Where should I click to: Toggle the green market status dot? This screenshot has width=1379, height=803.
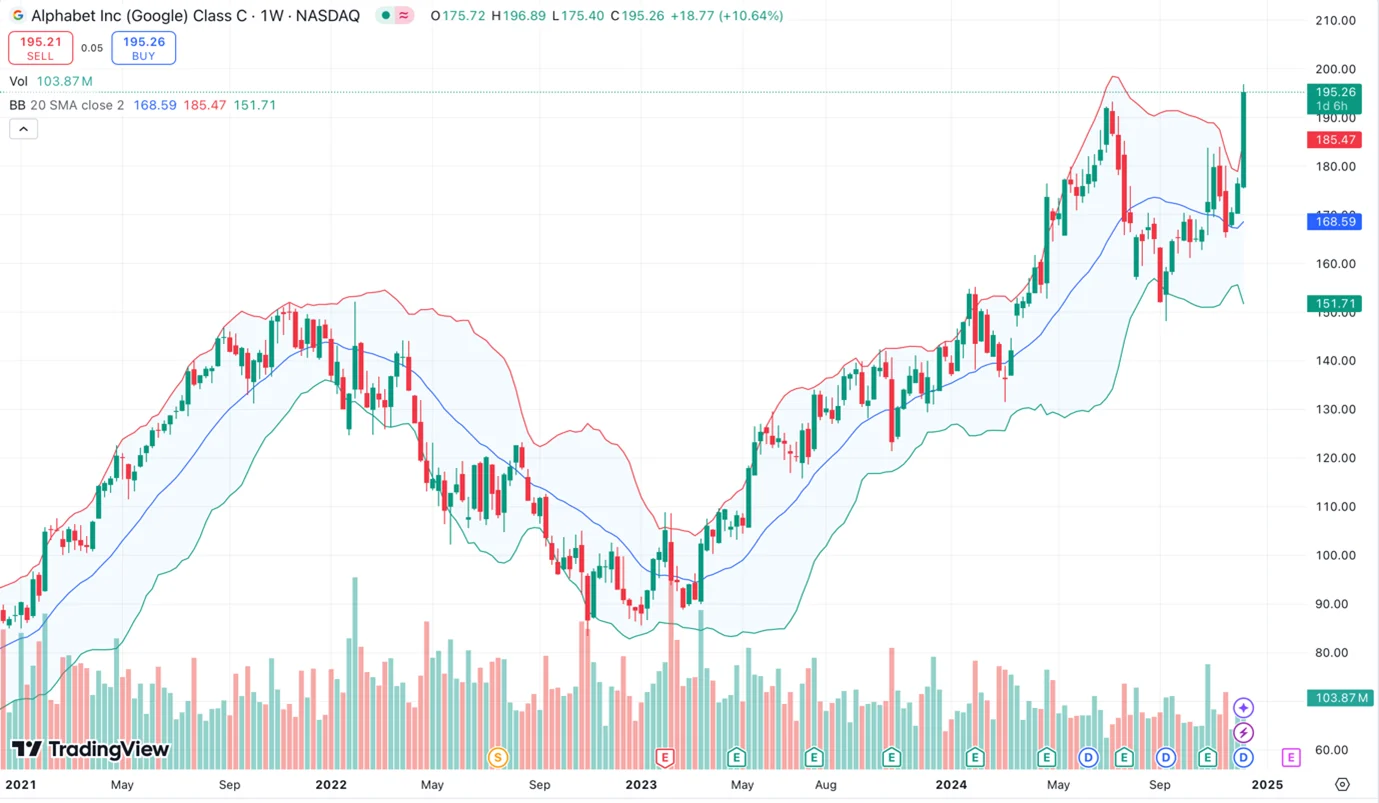(x=384, y=15)
